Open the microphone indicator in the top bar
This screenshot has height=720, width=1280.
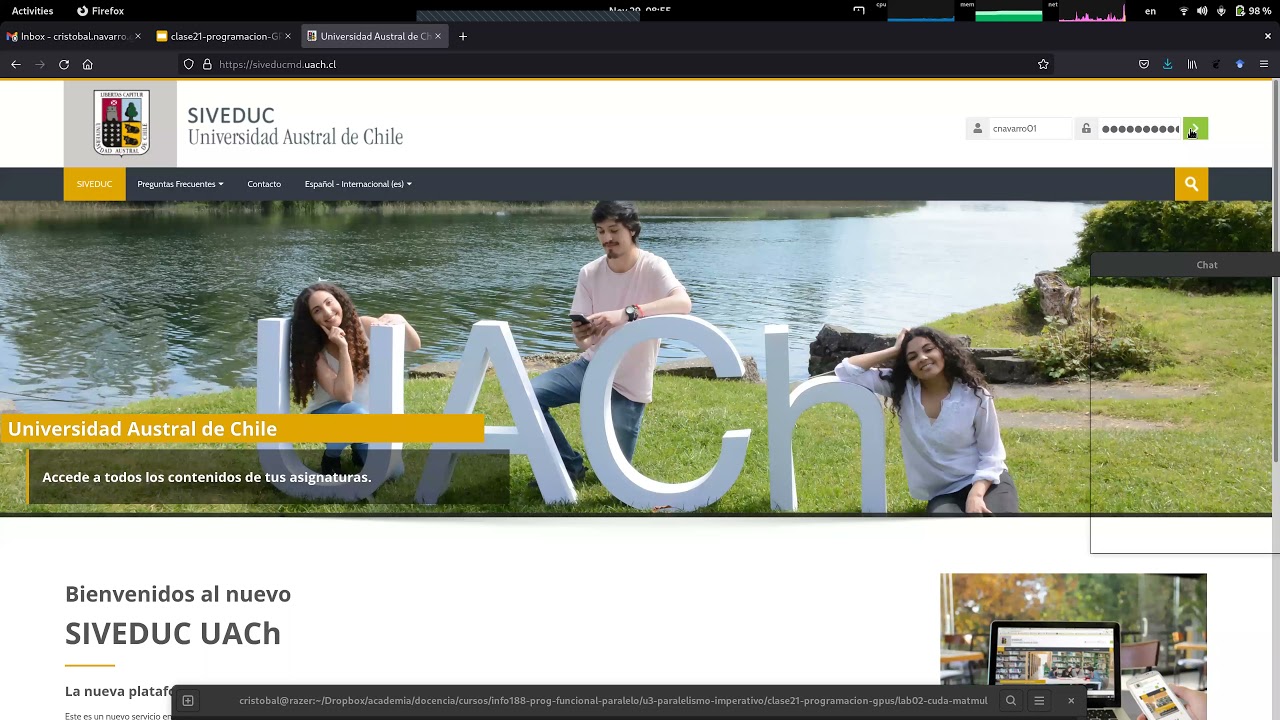1221,11
